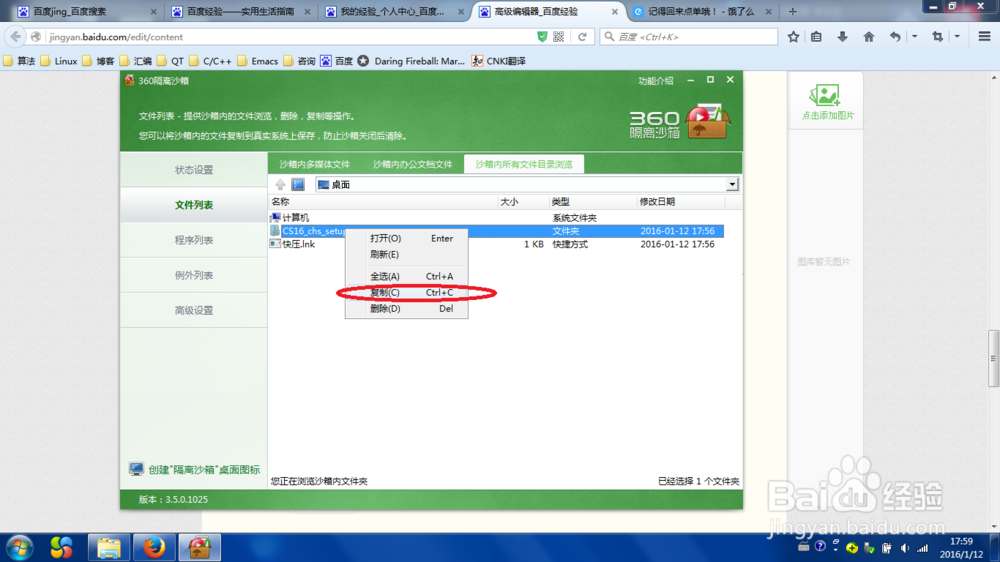Click the up-folder arrow icon in sandbox toolbar
The height and width of the screenshot is (562, 1000).
click(280, 184)
